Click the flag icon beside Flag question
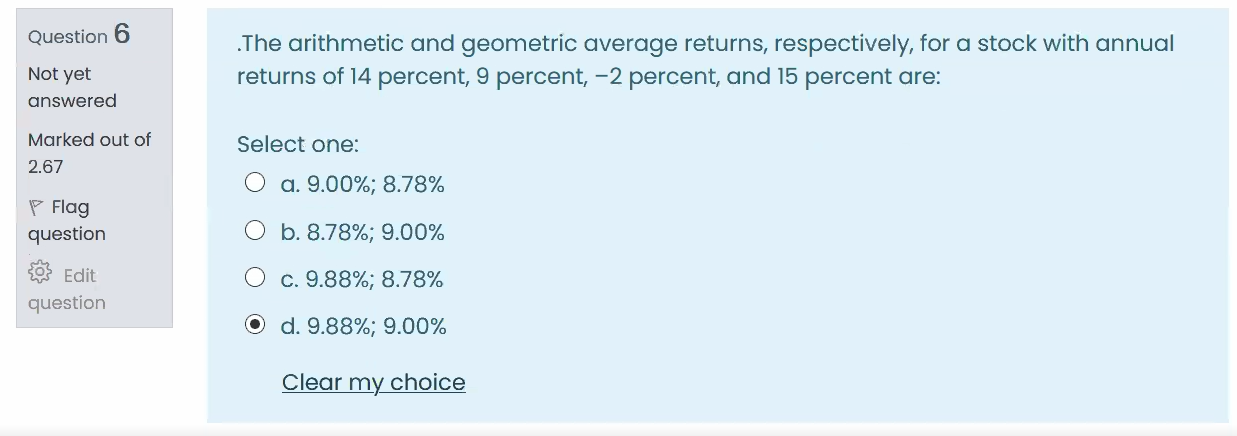Screen dimensions: 1237x436 36,208
